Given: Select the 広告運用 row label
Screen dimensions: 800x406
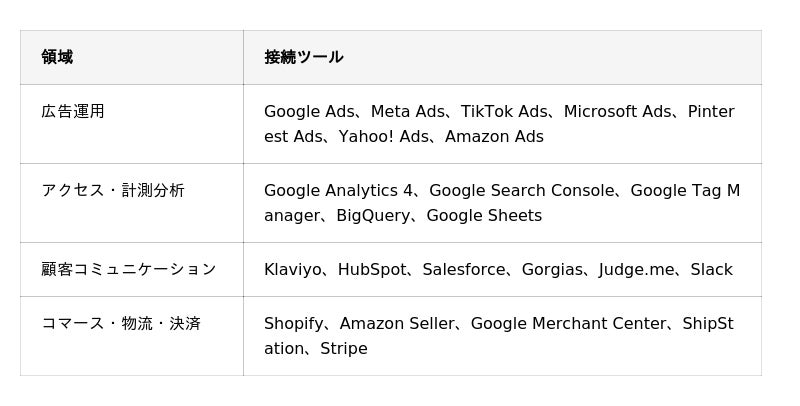Looking at the screenshot, I should tap(73, 111).
